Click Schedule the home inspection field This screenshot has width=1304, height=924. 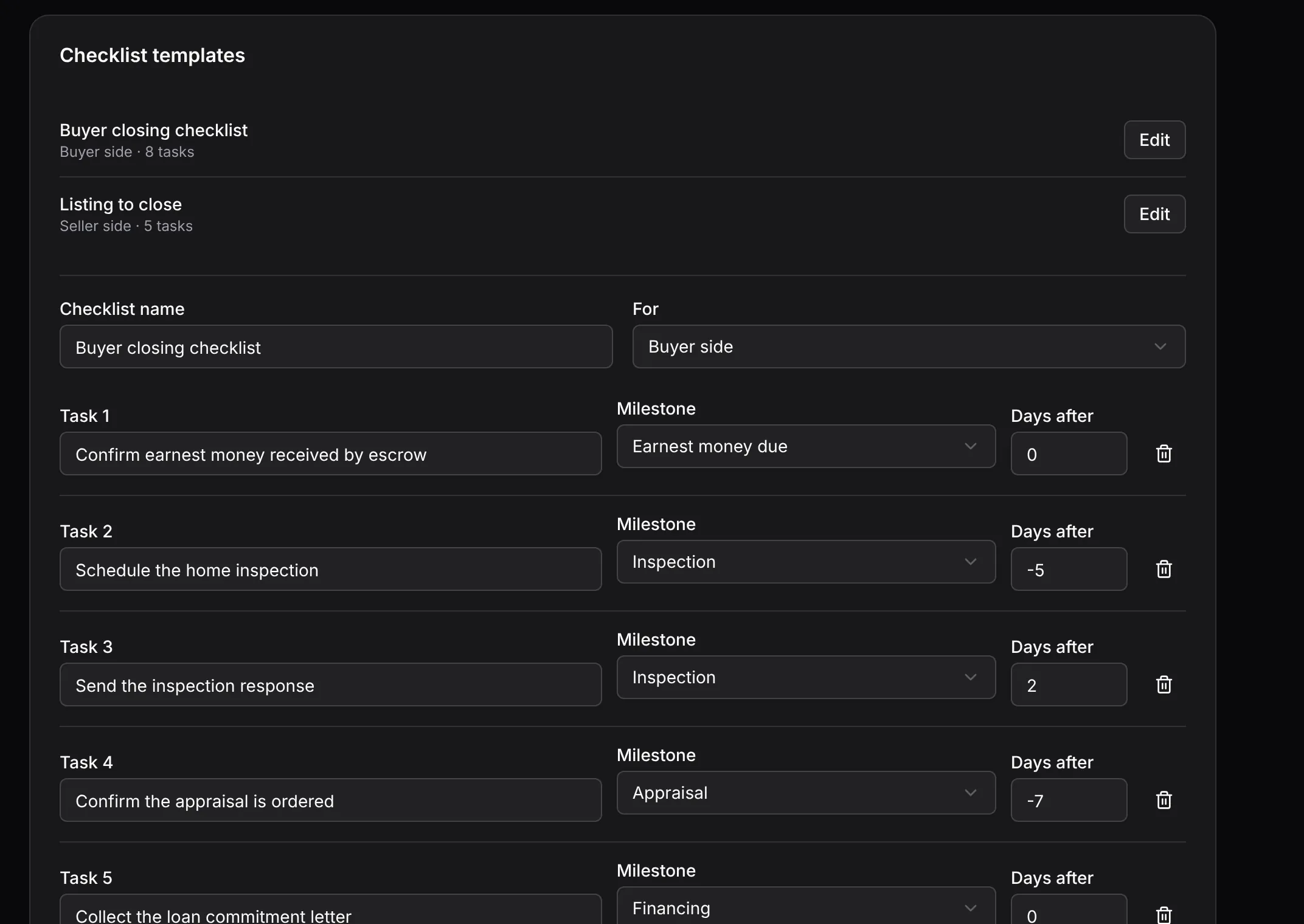(x=330, y=569)
